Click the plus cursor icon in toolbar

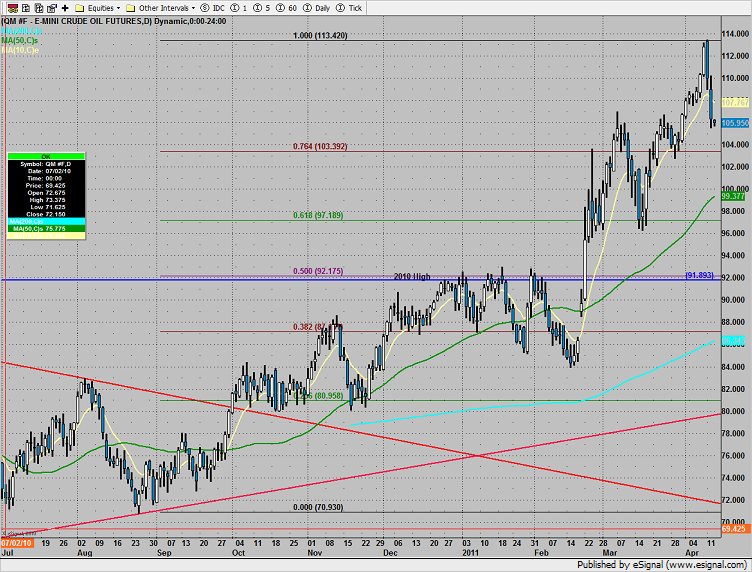click(x=65, y=8)
